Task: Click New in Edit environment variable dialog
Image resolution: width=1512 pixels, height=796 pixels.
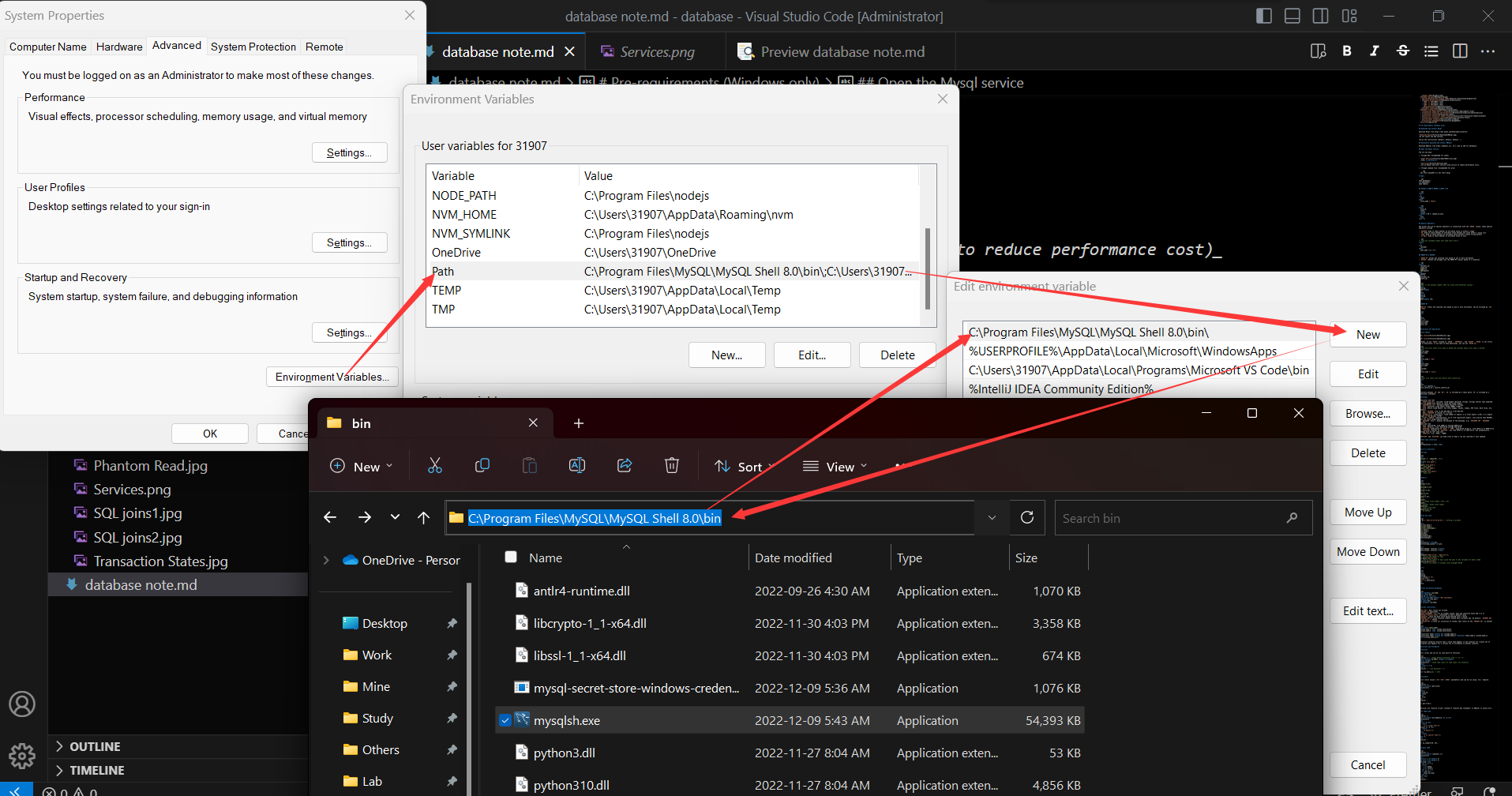Action: 1368,334
